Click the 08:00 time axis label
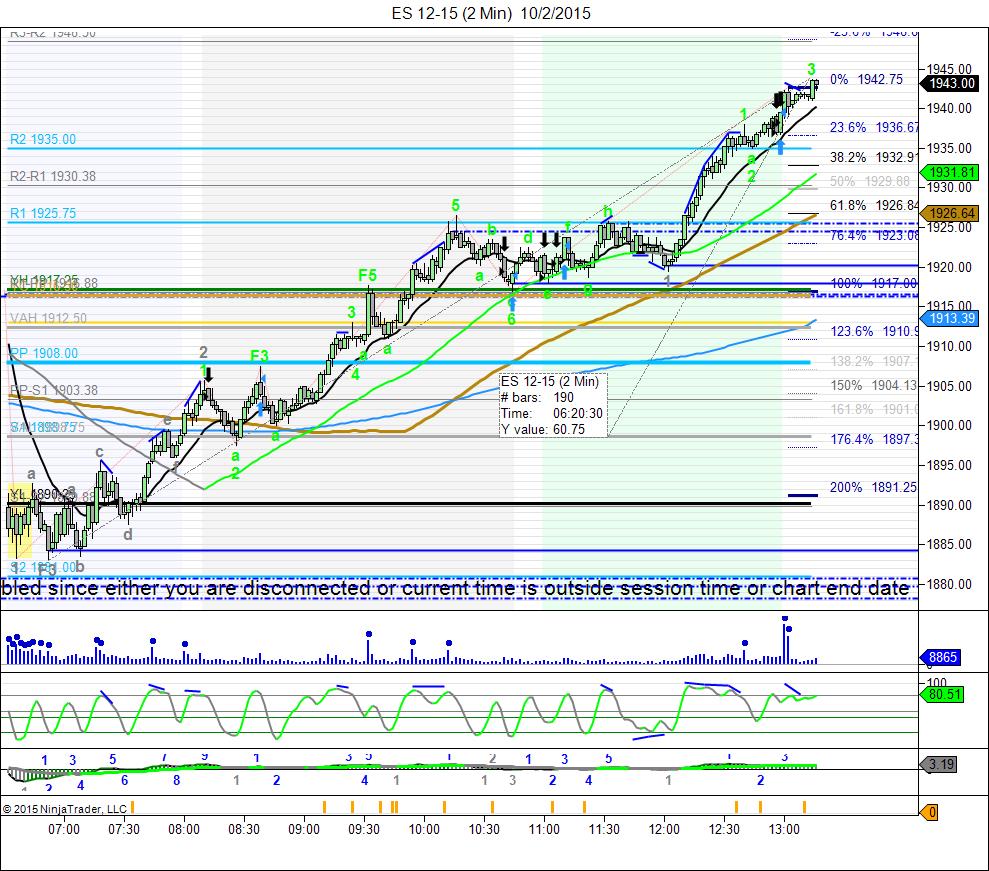 coord(184,829)
